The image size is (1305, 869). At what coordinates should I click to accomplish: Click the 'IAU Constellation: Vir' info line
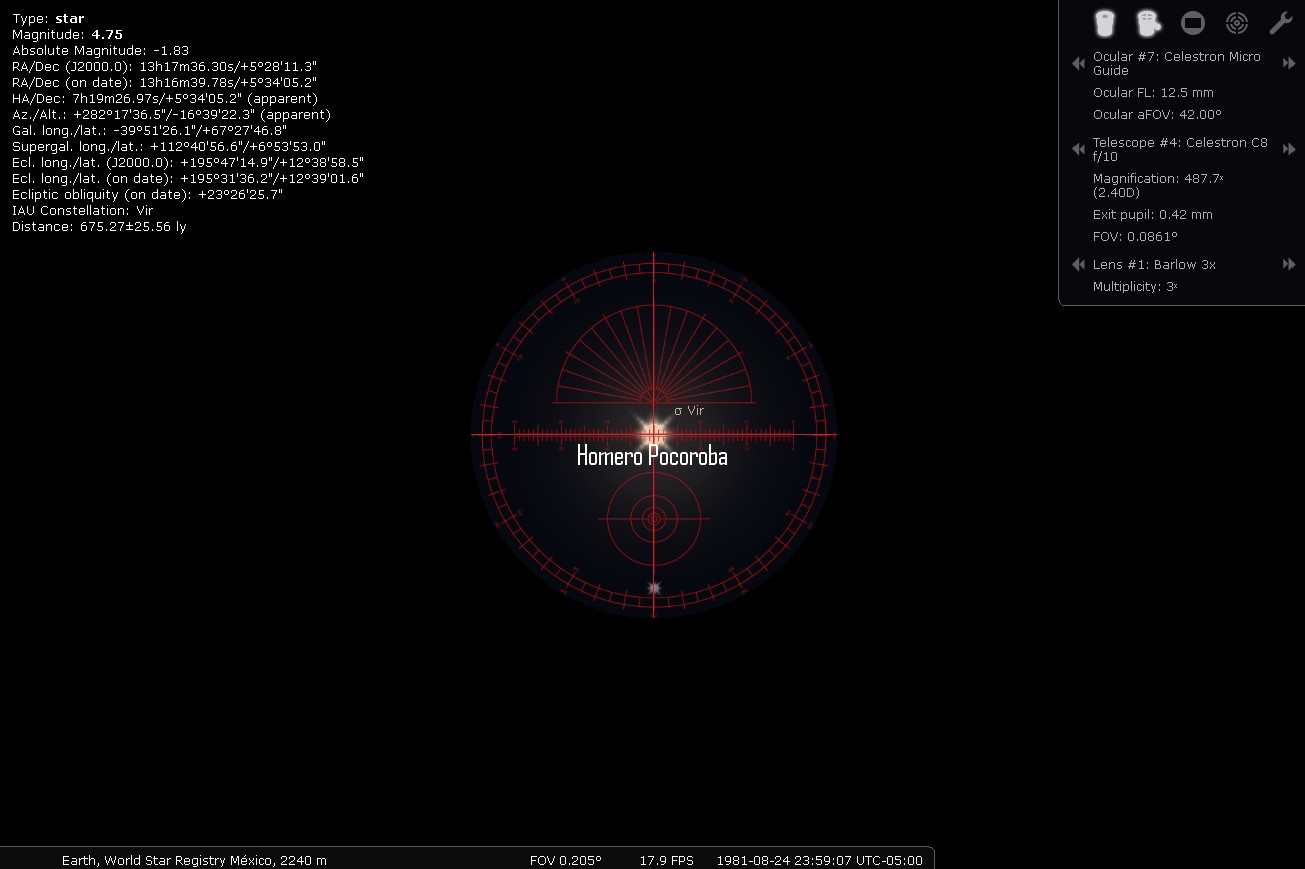tap(82, 211)
